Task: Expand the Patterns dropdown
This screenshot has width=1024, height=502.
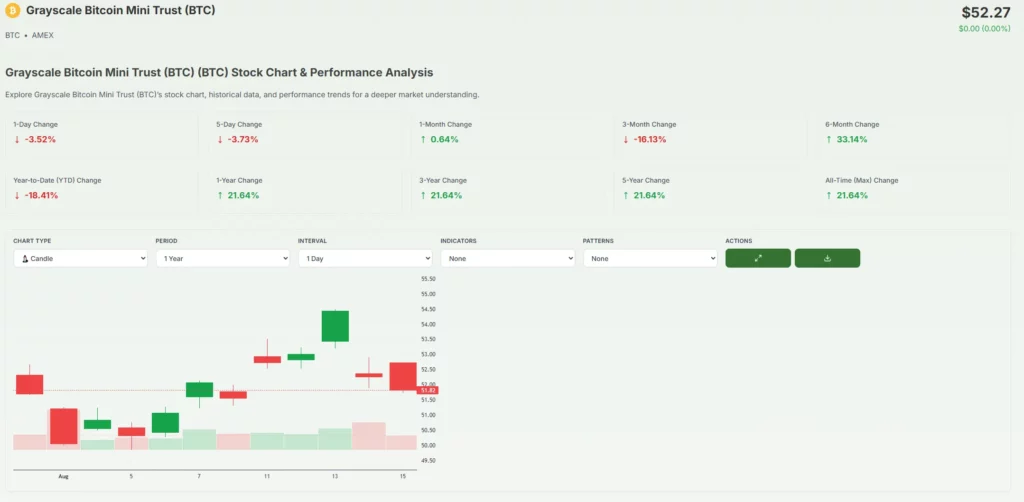Action: pyautogui.click(x=650, y=258)
